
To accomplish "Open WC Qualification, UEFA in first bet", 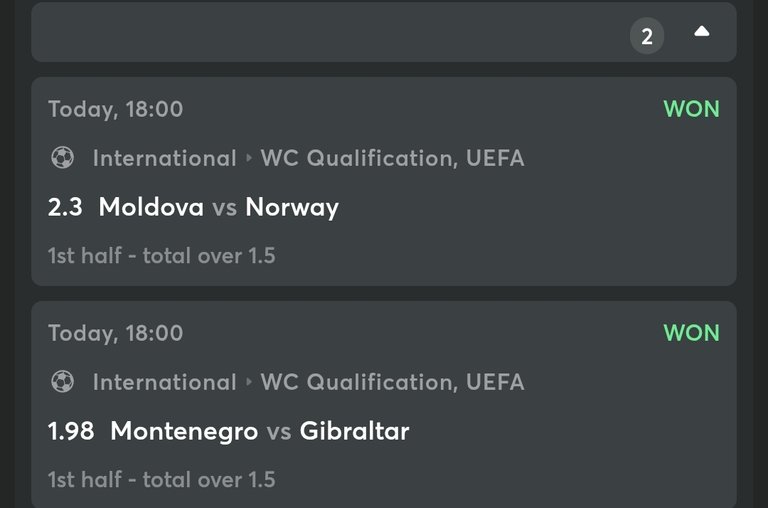I will [x=392, y=158].
